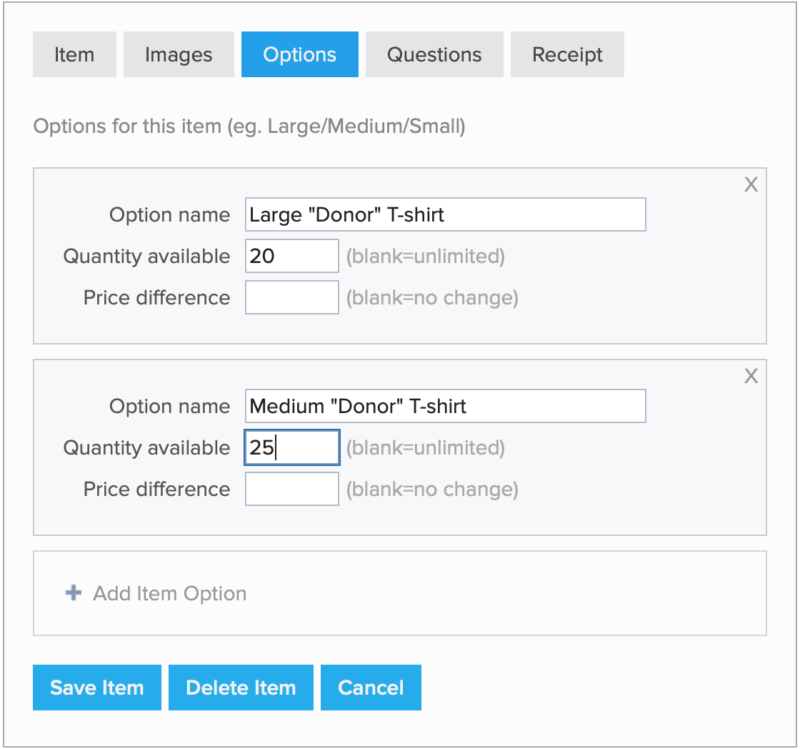800x749 pixels.
Task: Click the Large option's "Price difference" label
Action: tap(156, 297)
